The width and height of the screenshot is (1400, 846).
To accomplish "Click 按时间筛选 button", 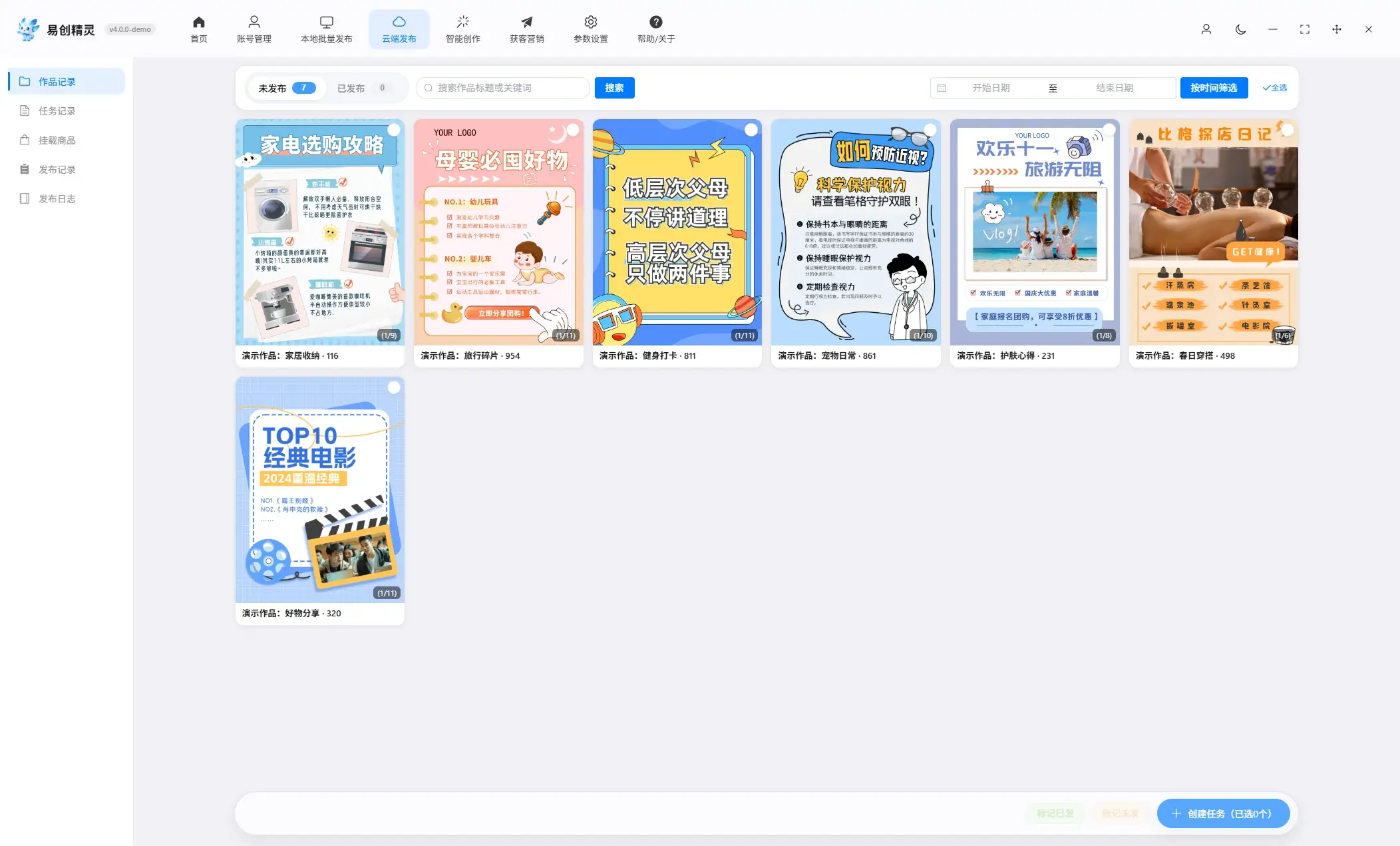I will (1214, 88).
